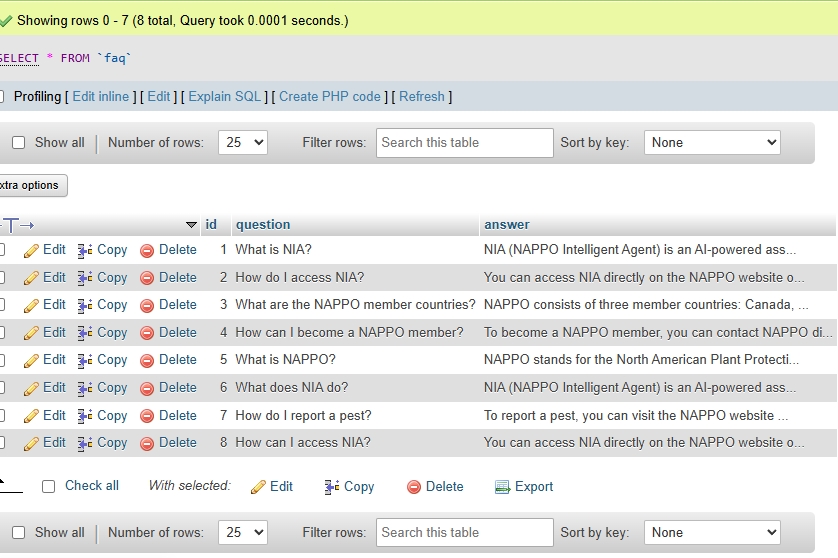Click the With selected Copy icon
838x558 pixels.
point(332,487)
